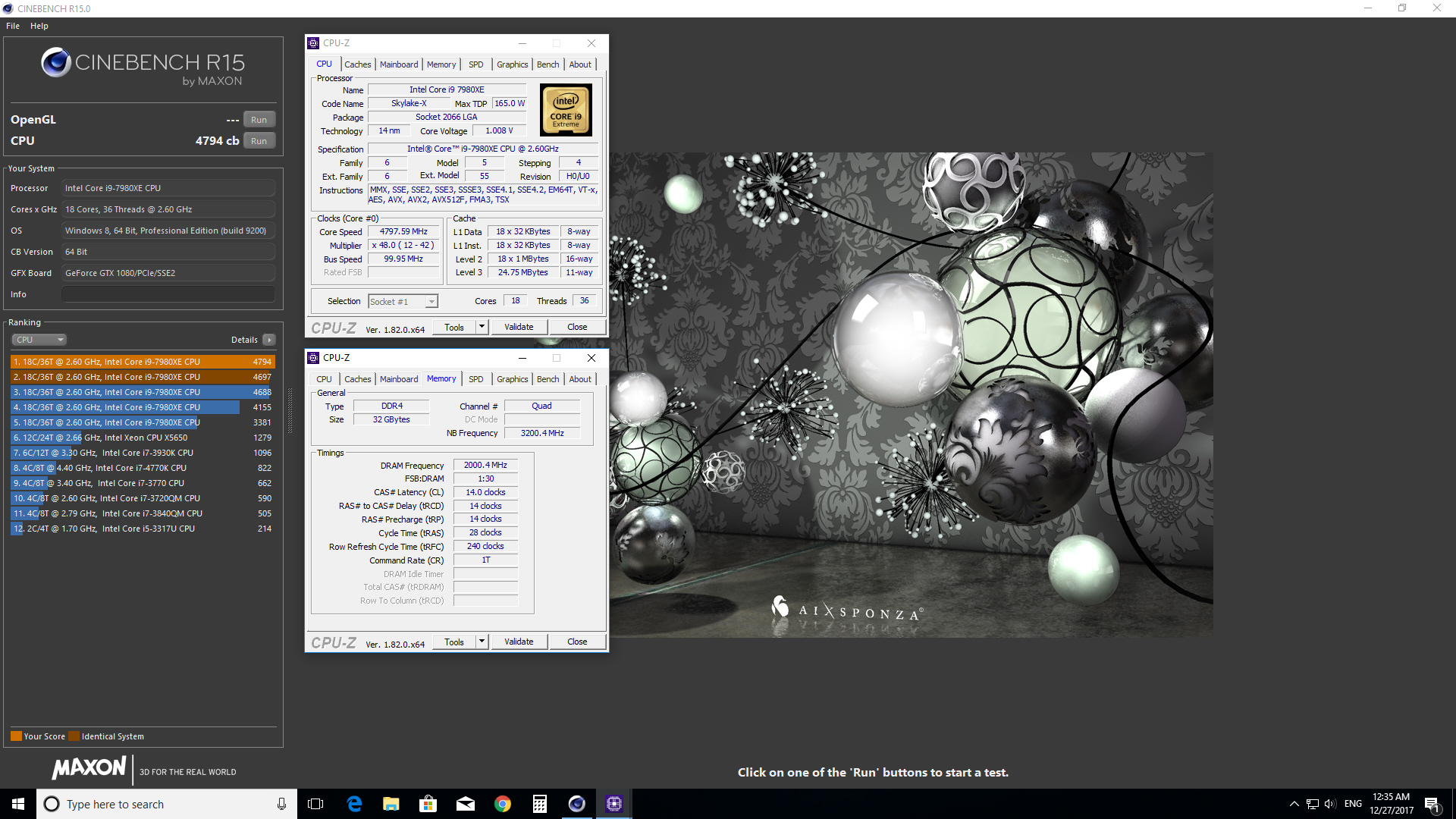The image size is (1456, 819).
Task: Click the DRAM Frequency value 2000.4 MHz
Action: click(485, 466)
